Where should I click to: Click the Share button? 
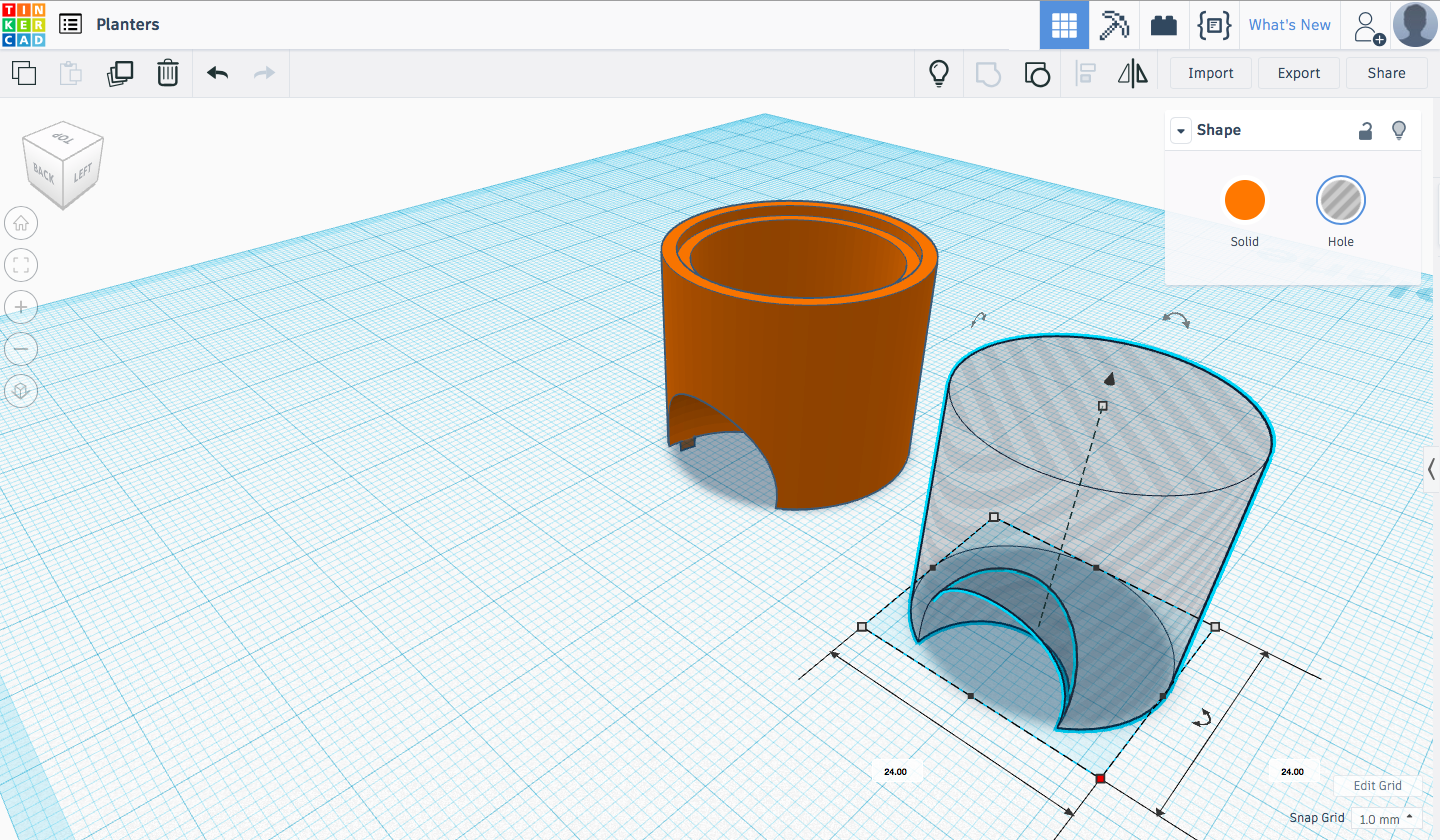pos(1386,73)
